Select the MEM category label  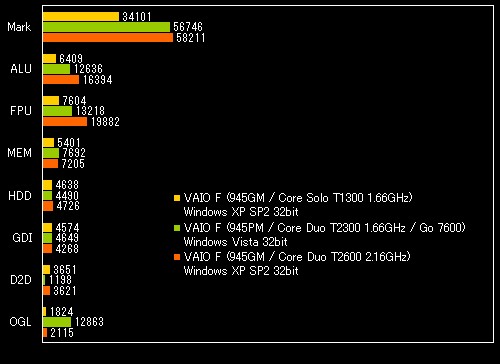(x=19, y=153)
